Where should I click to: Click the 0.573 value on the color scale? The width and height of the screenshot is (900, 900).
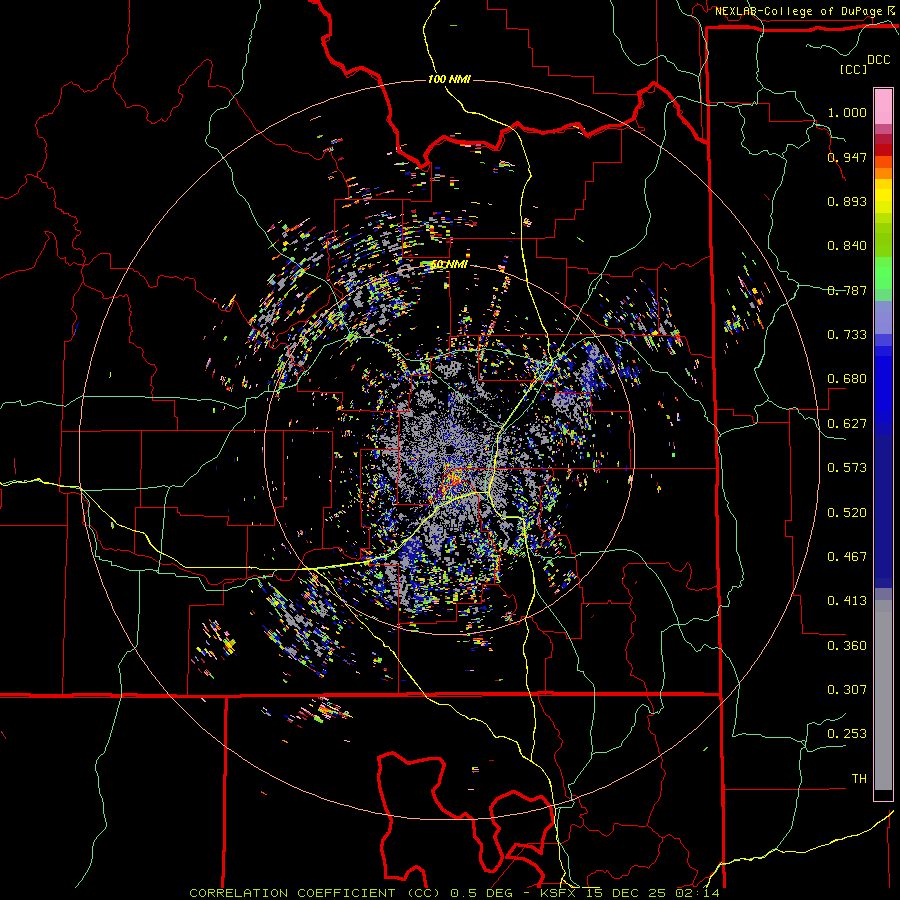click(847, 467)
